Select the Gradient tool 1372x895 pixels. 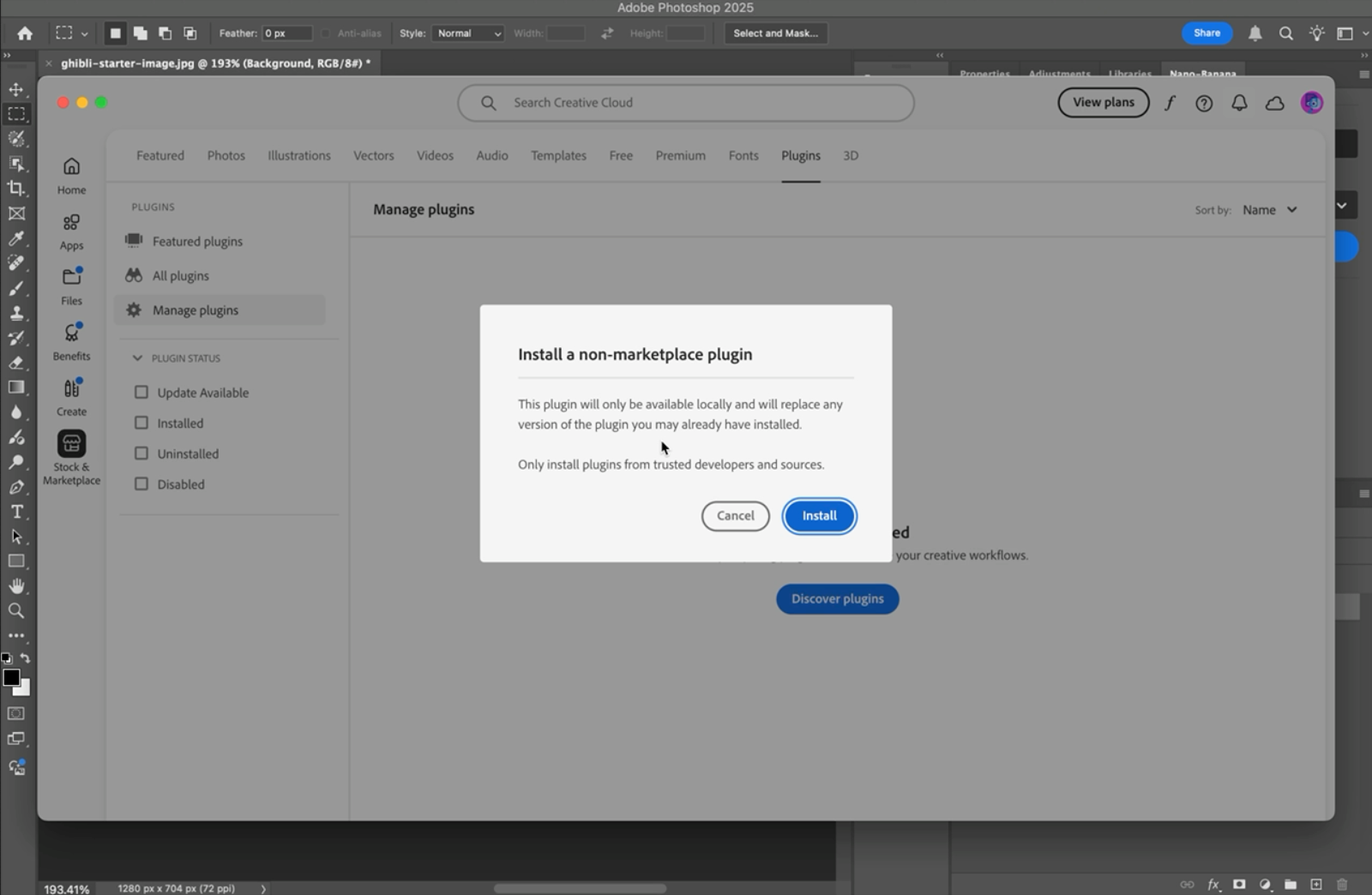pos(16,387)
